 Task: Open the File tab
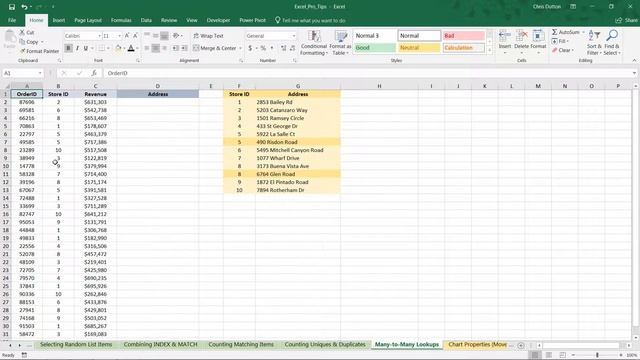(x=12, y=20)
